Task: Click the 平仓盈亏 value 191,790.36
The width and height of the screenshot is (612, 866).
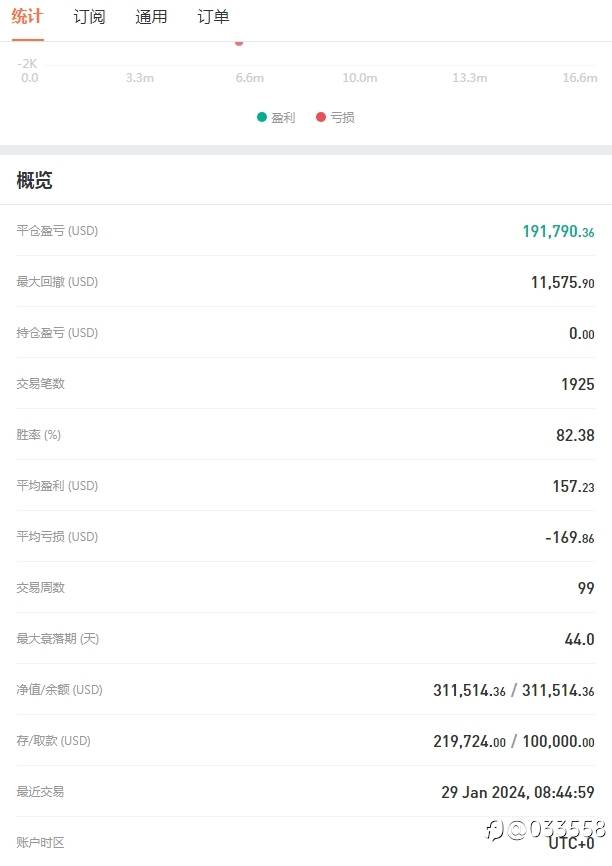Action: (x=558, y=232)
